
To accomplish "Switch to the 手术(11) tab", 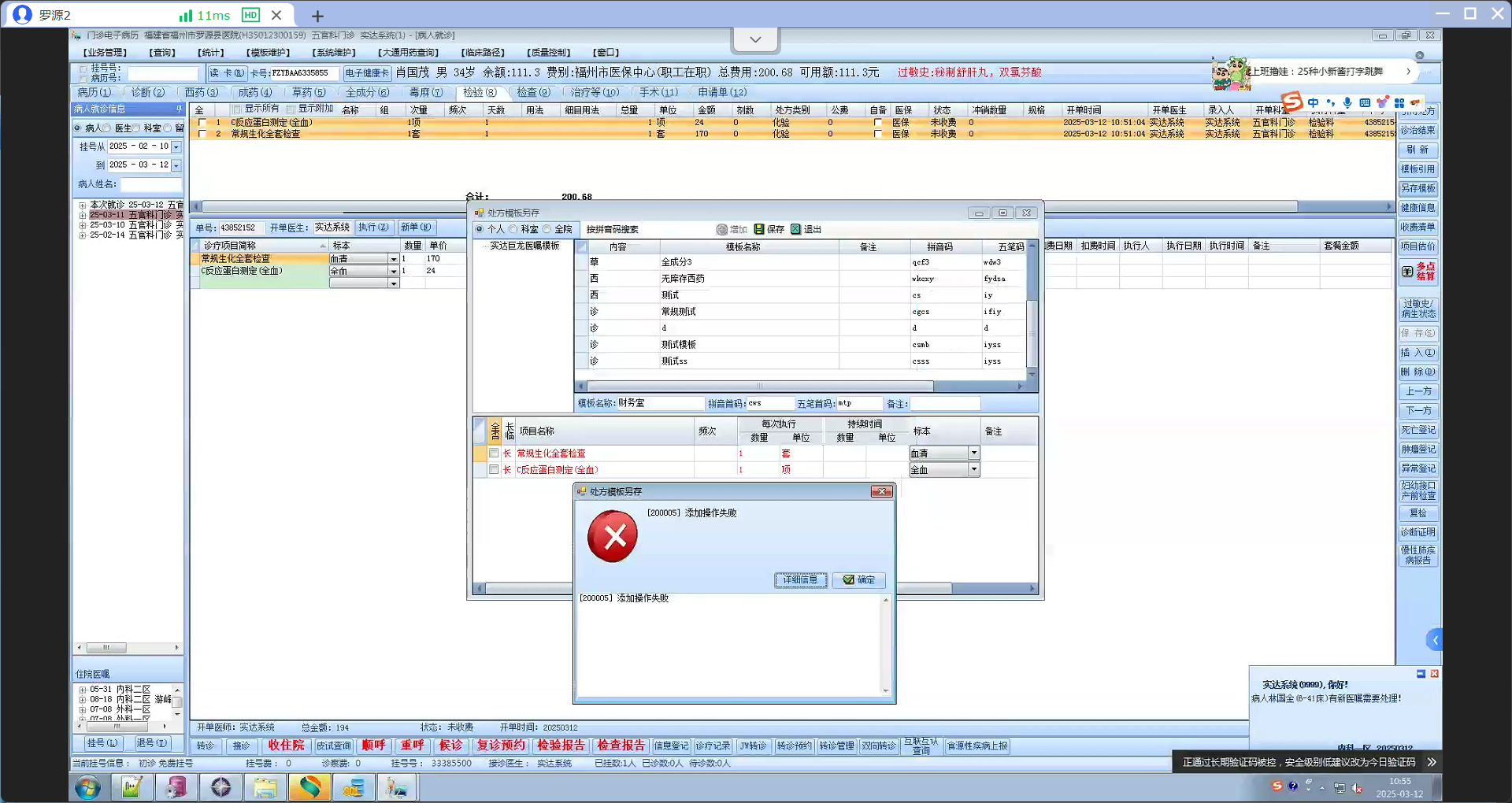I will [x=658, y=92].
